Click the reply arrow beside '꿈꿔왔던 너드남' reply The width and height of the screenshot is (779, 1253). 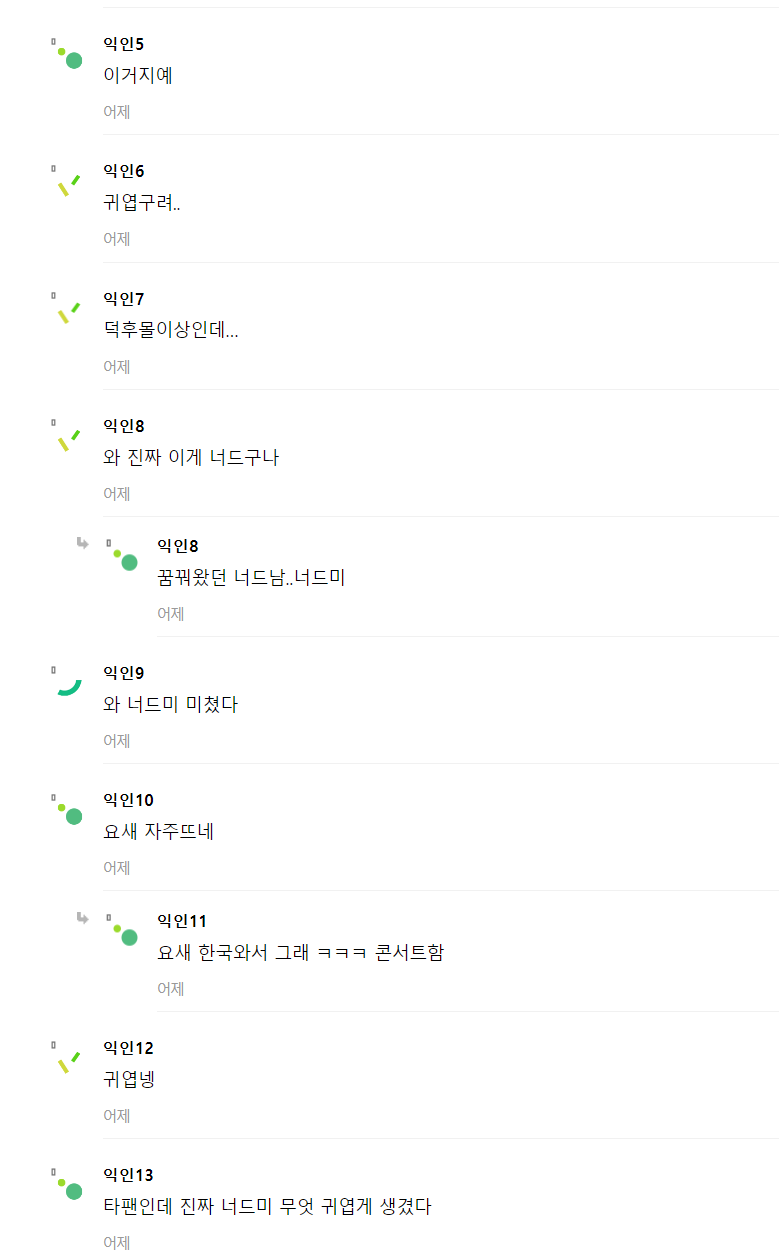(x=83, y=543)
